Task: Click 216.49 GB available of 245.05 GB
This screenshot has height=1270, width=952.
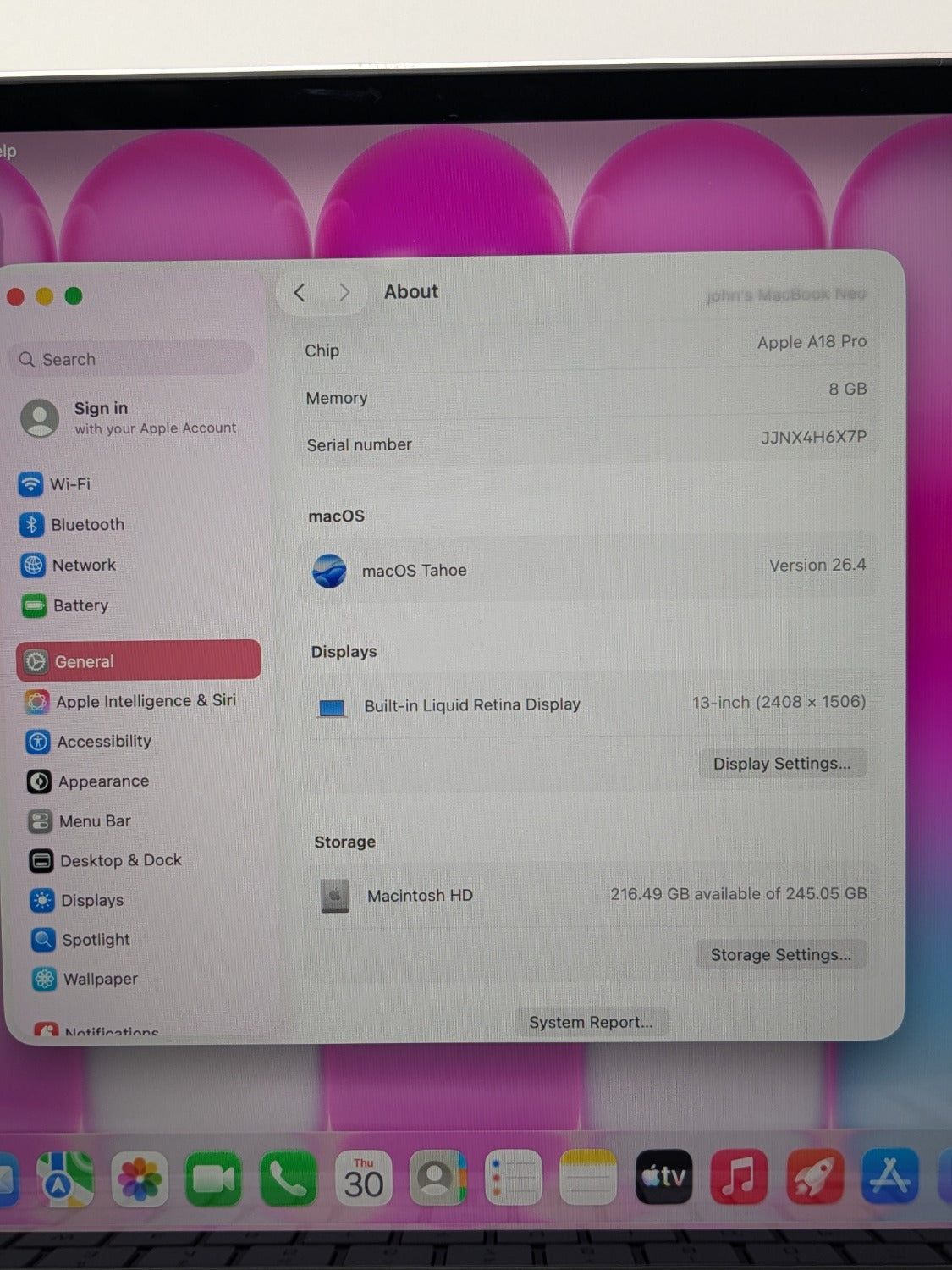Action: click(739, 893)
